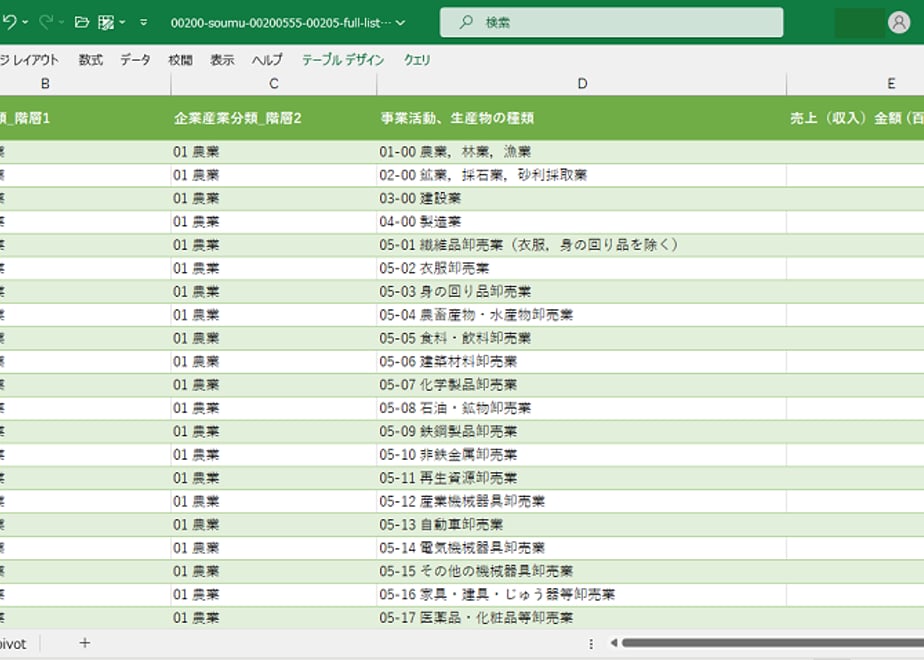
Task: Open the 校閲 ribbon tab
Action: [x=180, y=60]
